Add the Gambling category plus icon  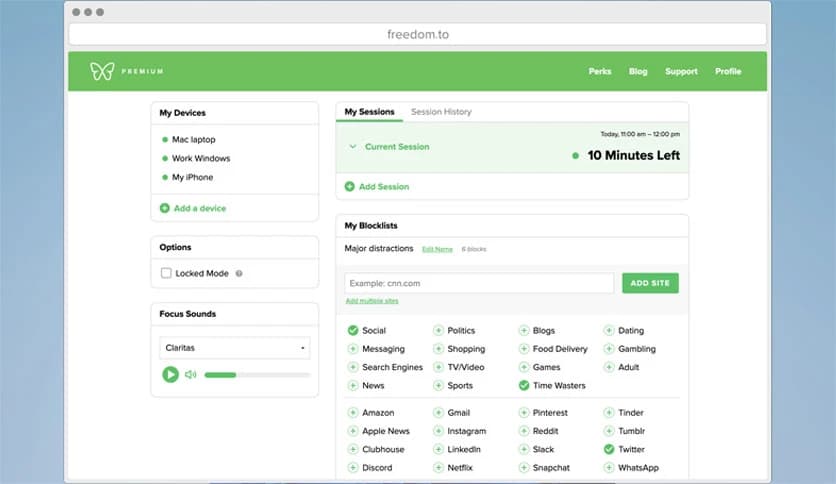[609, 349]
